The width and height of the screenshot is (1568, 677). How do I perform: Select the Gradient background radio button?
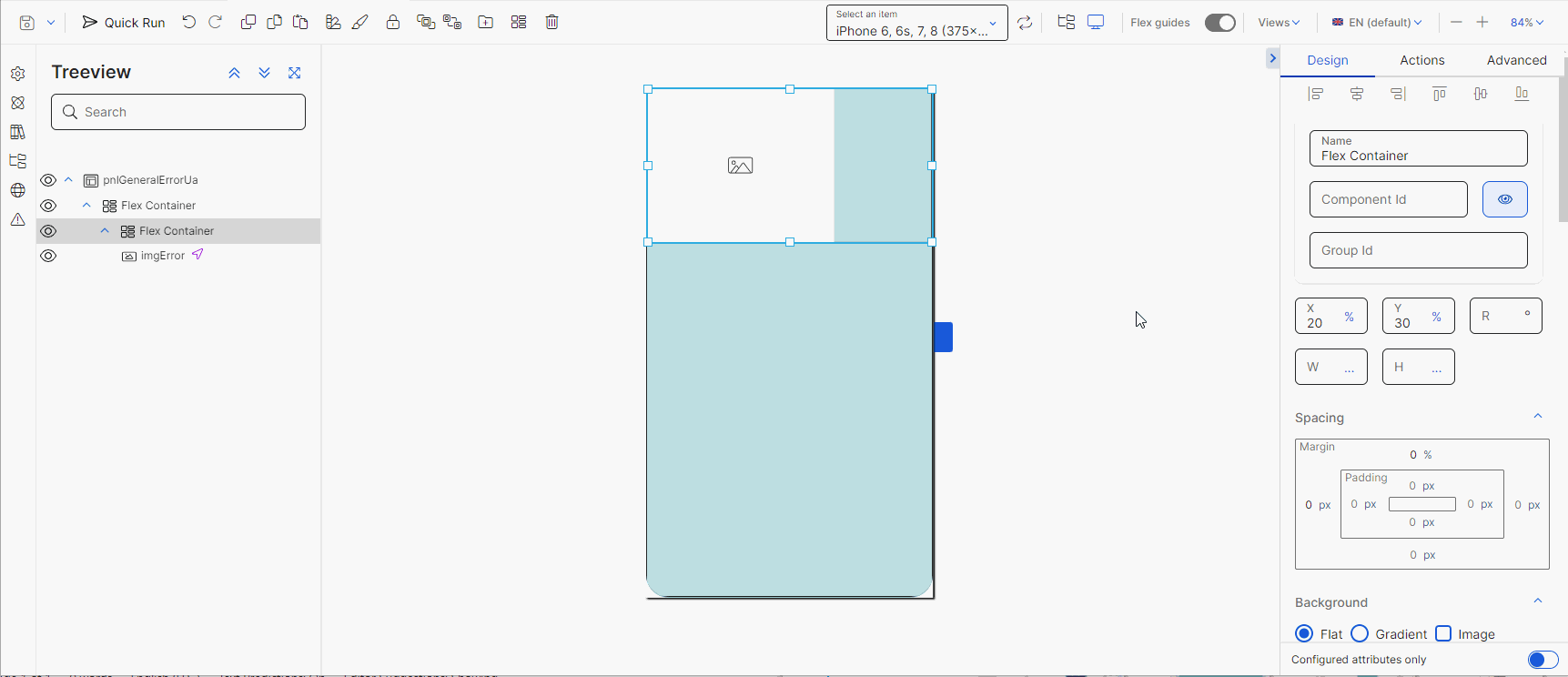[x=1360, y=633]
